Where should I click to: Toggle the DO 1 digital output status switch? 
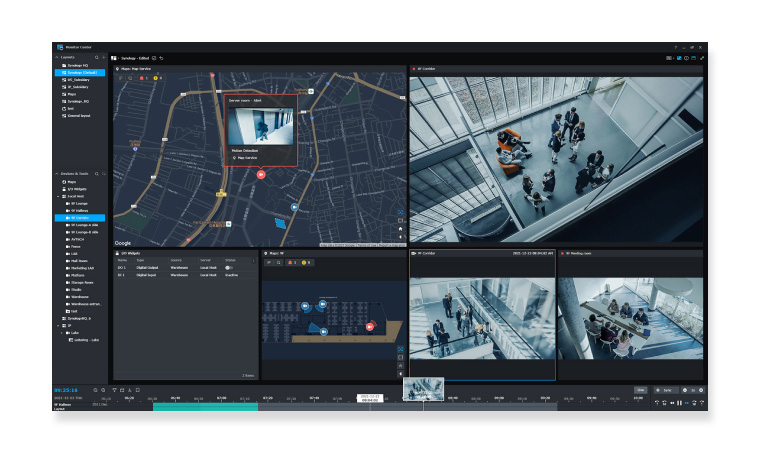(x=229, y=267)
